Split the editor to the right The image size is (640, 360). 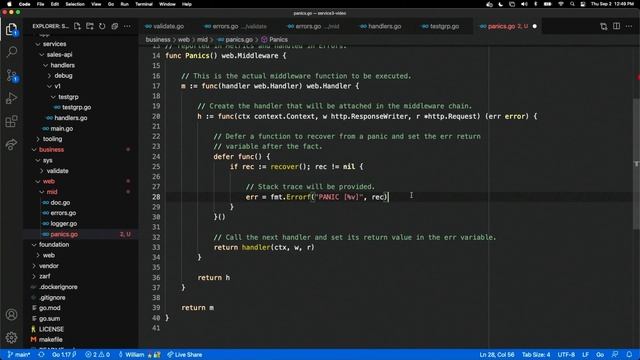click(x=616, y=27)
